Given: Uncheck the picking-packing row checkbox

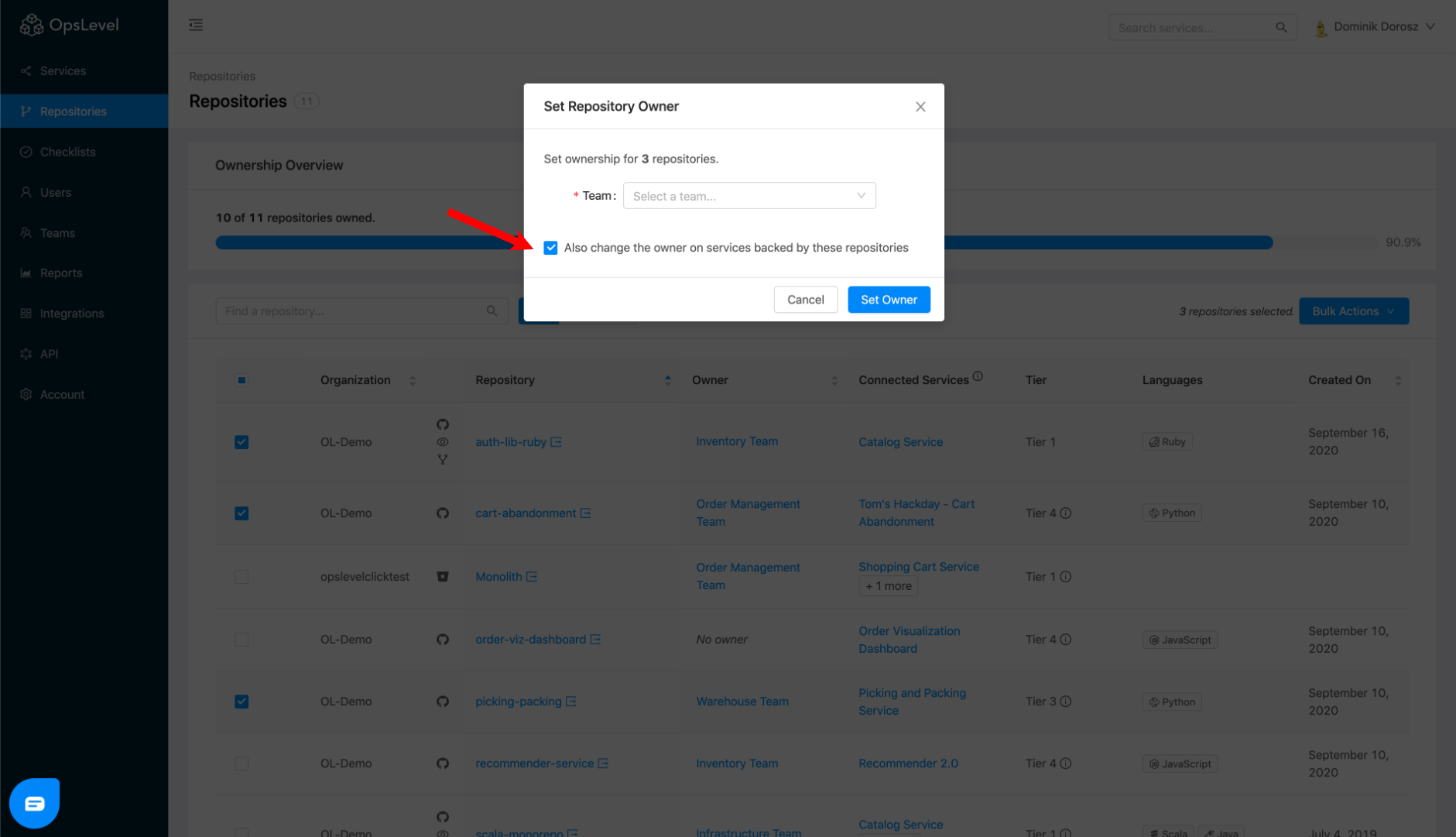Looking at the screenshot, I should 242,702.
